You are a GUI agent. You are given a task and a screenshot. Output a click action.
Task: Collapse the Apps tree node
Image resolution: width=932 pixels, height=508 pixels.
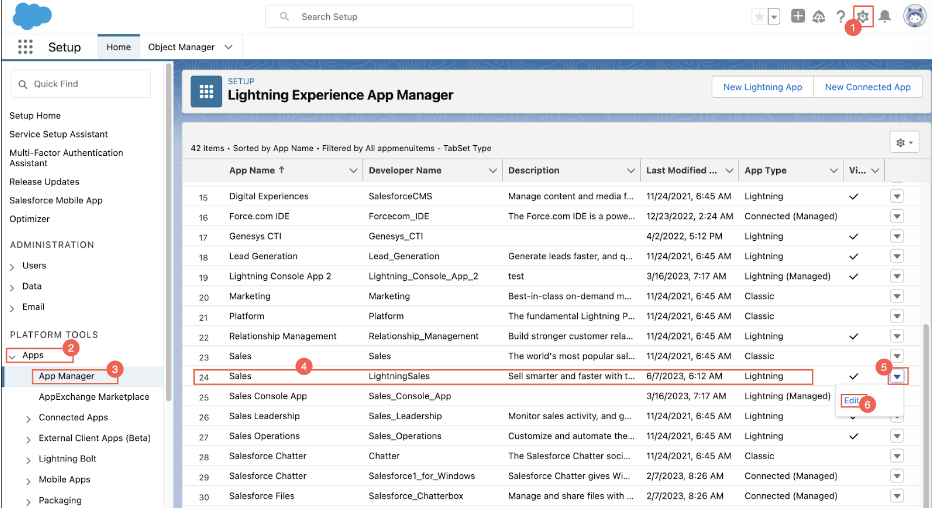click(x=12, y=356)
